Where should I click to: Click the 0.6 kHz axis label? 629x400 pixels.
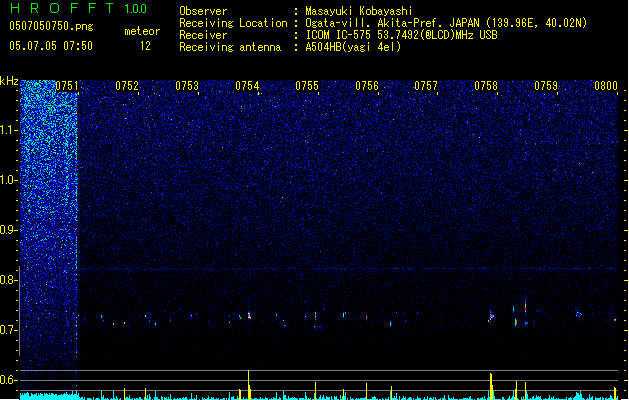click(x=8, y=380)
